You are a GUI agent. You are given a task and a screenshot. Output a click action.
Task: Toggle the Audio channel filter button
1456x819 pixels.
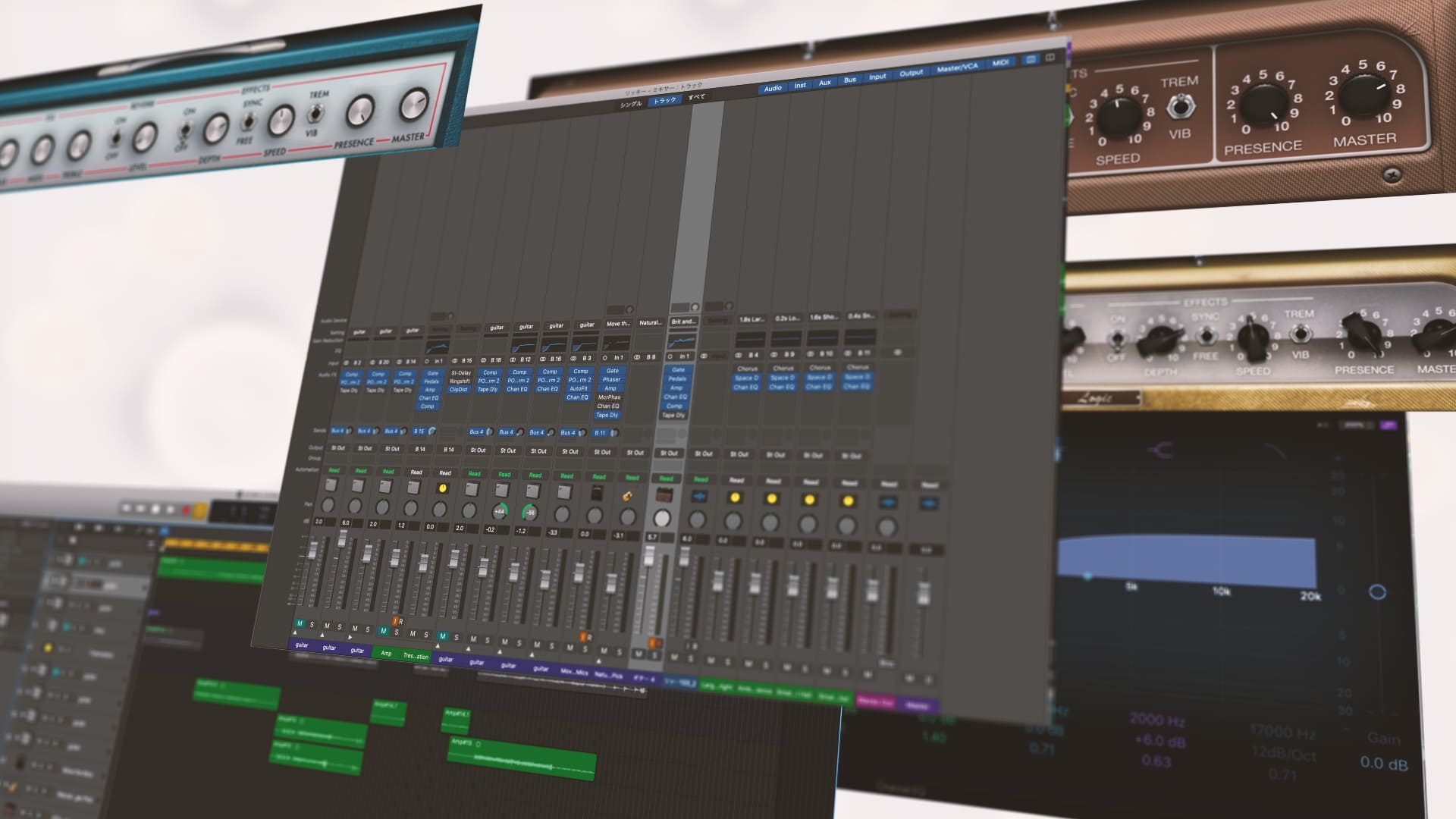(x=773, y=89)
